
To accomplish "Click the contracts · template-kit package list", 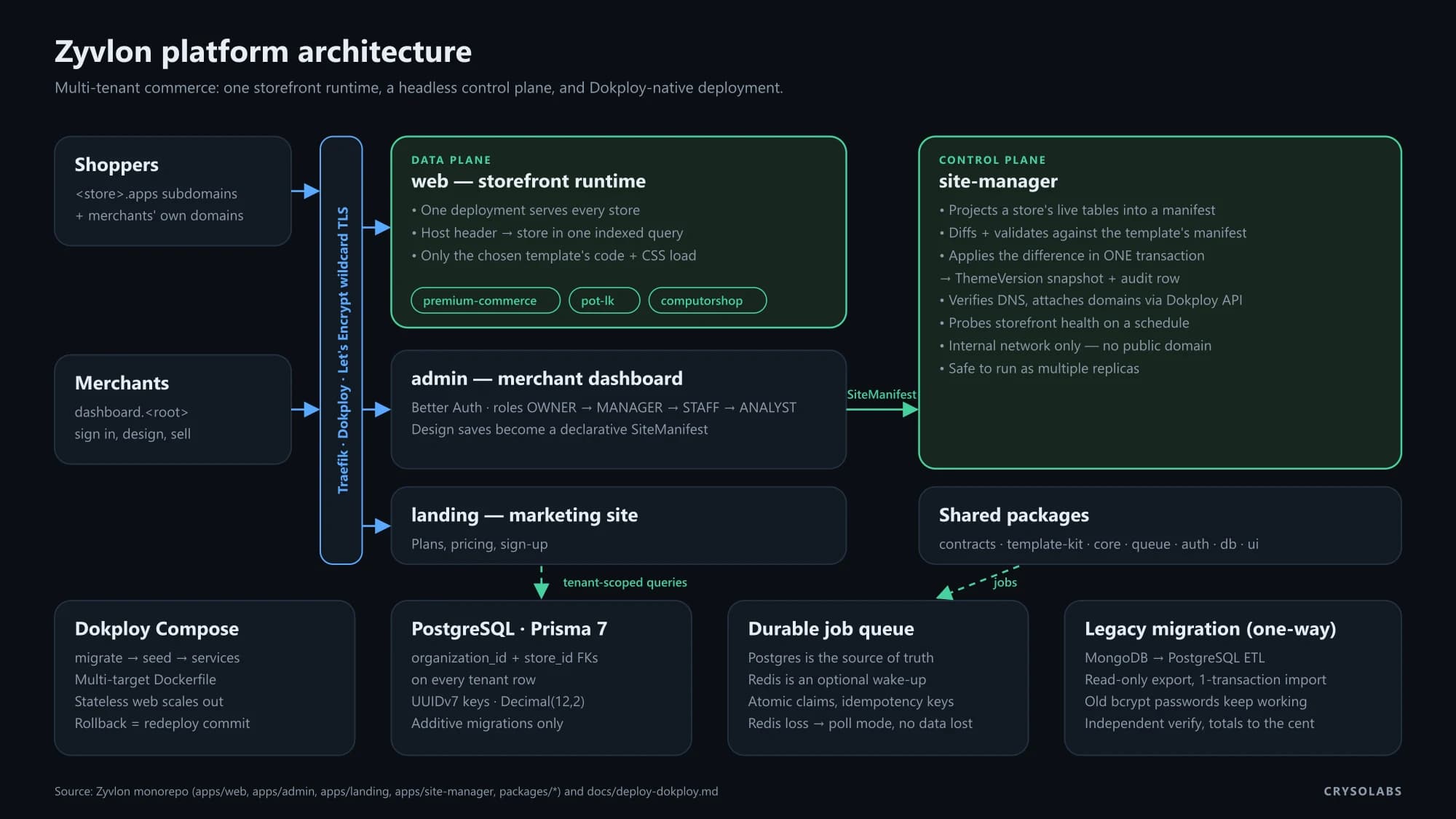I will pos(1099,545).
